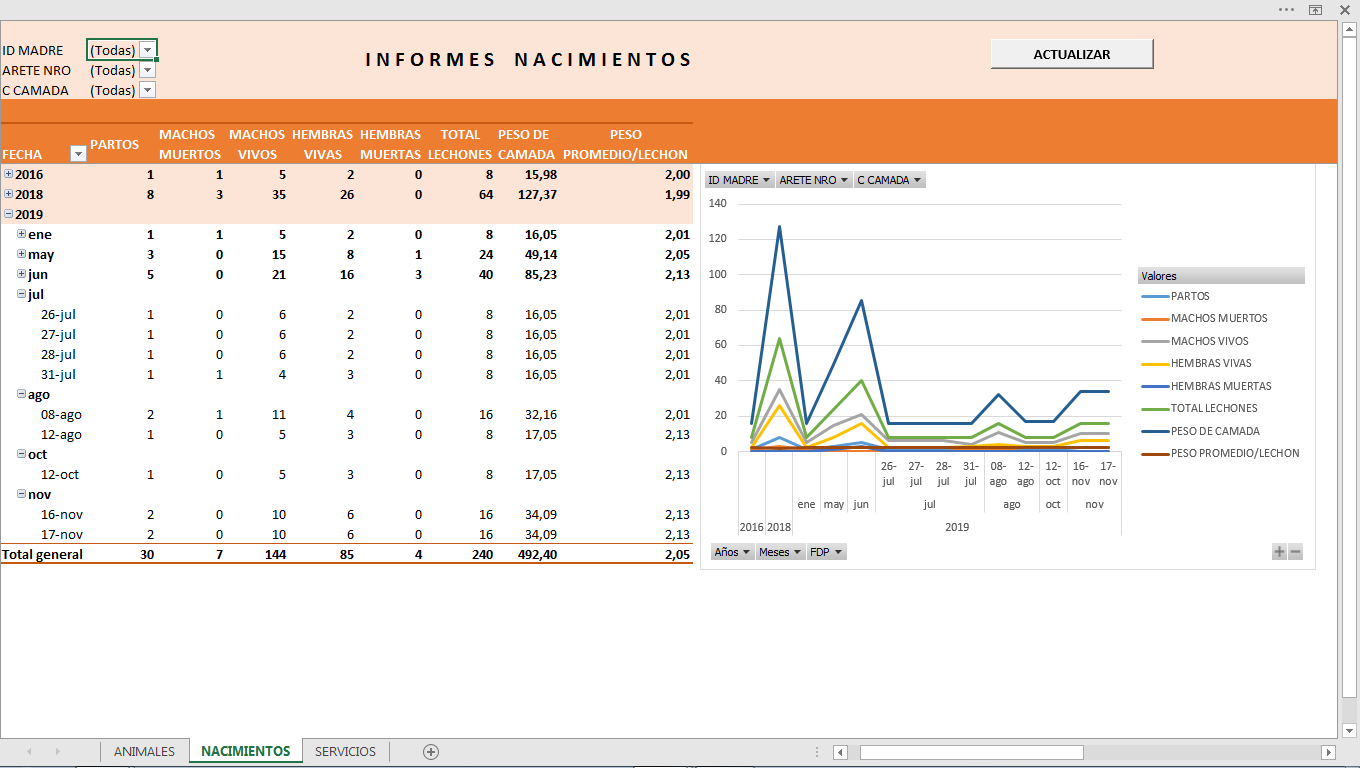
Task: Click the vertical scrollbar down arrow
Action: click(x=1349, y=730)
